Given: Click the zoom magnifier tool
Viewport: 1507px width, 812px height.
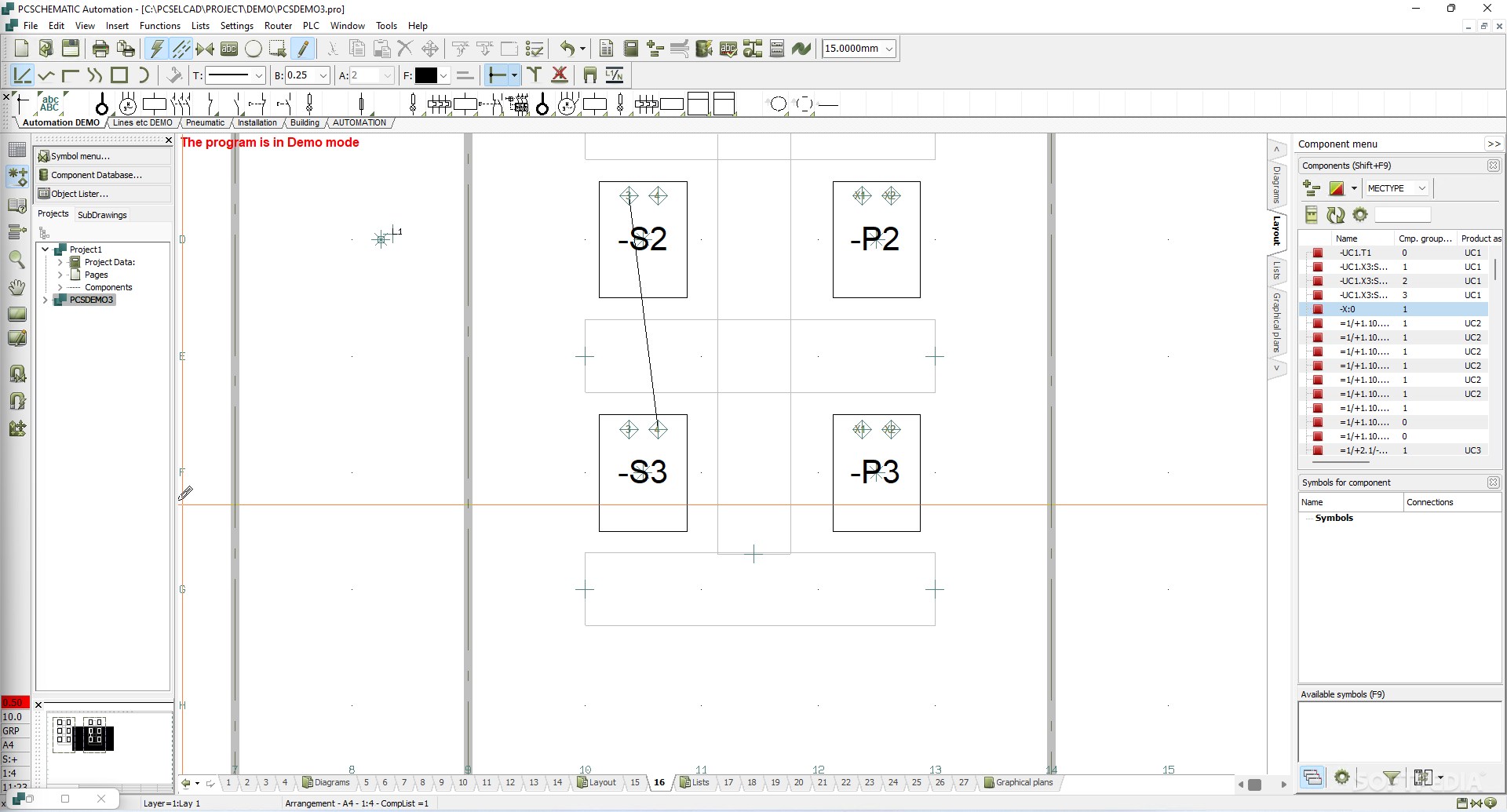Looking at the screenshot, I should [16, 259].
